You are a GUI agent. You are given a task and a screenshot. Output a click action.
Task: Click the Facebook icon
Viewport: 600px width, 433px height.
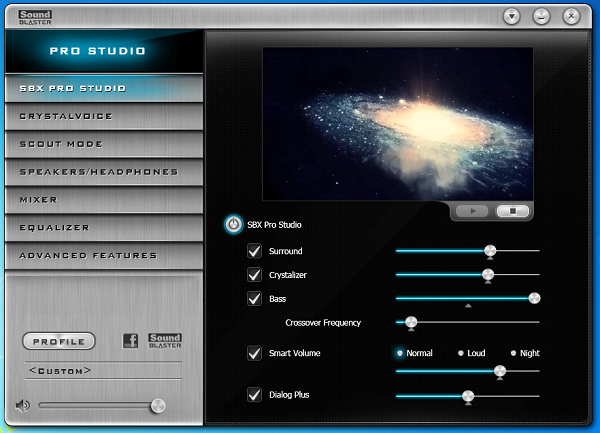coord(130,340)
